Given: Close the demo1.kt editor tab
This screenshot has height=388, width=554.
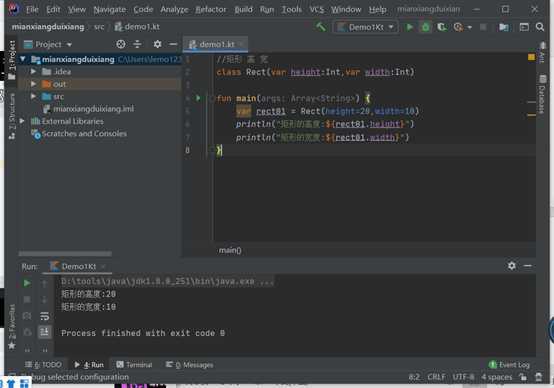Looking at the screenshot, I should tap(241, 45).
